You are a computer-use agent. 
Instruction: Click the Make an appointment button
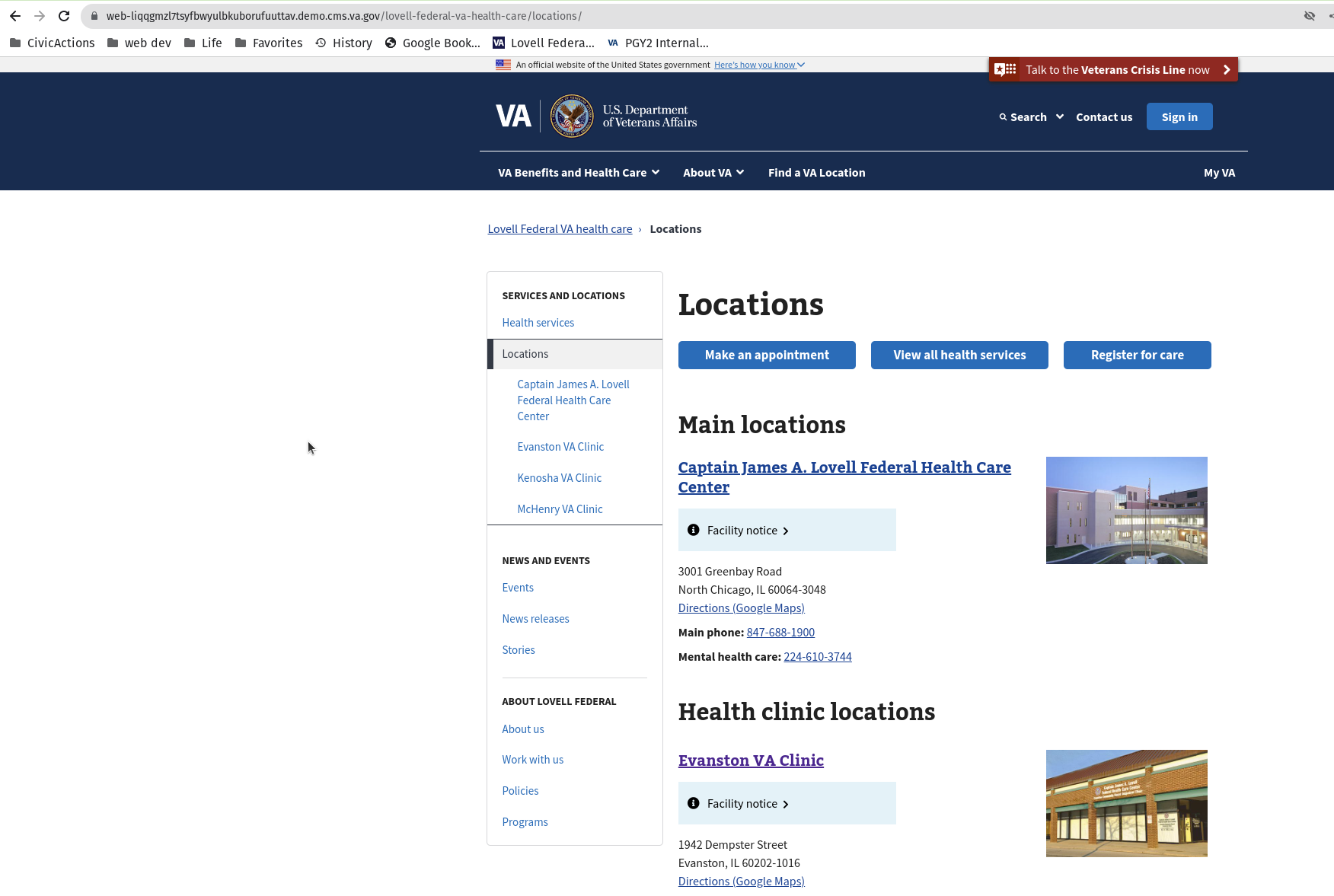point(767,355)
